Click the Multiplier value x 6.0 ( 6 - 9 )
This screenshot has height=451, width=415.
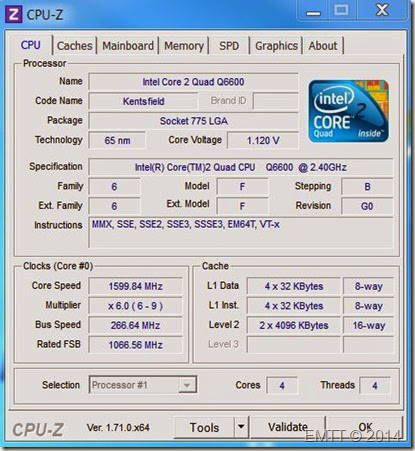click(x=135, y=306)
